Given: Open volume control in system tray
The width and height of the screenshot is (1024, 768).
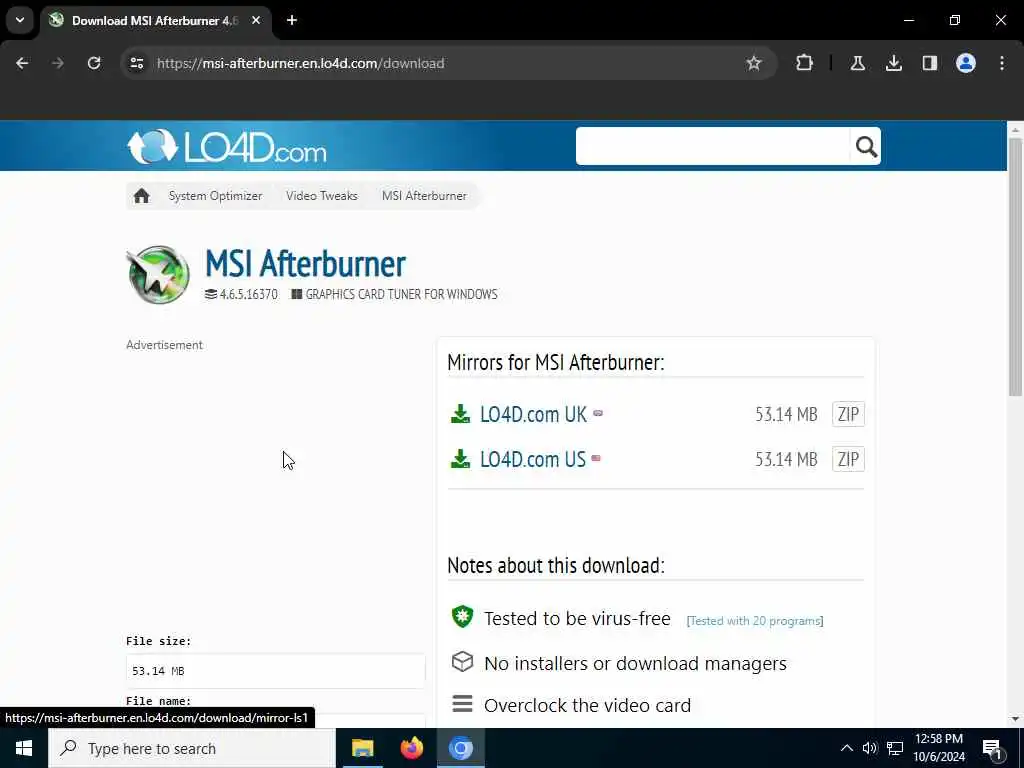Looking at the screenshot, I should [x=869, y=748].
